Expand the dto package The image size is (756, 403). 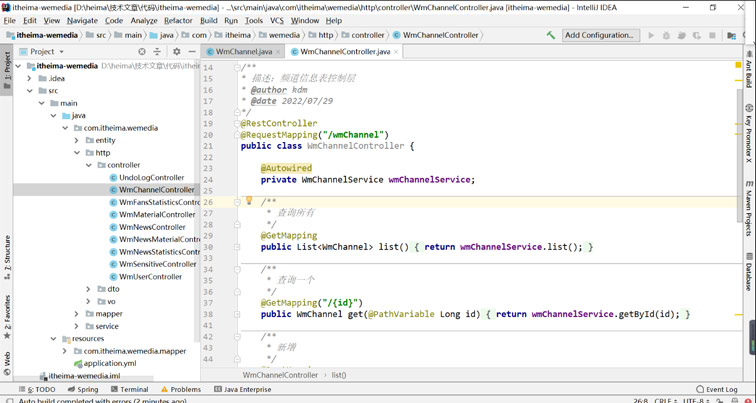pos(88,289)
